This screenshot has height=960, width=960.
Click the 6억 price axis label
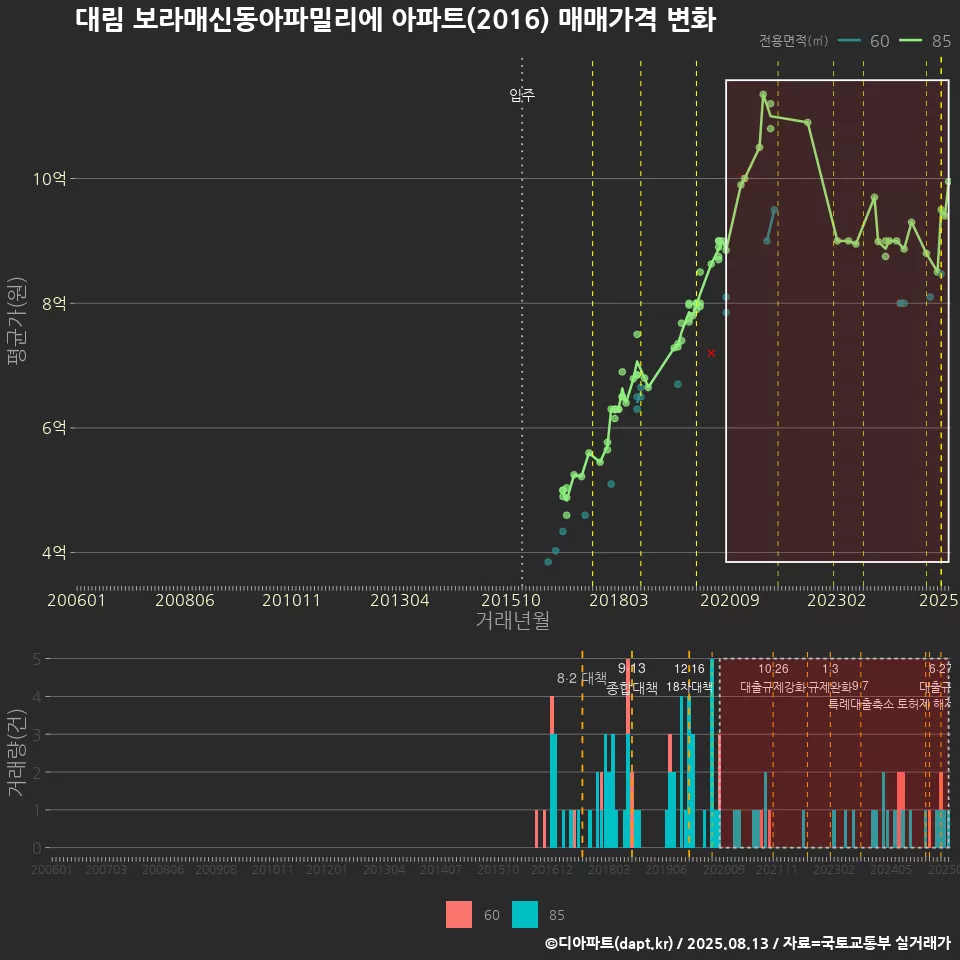54,428
